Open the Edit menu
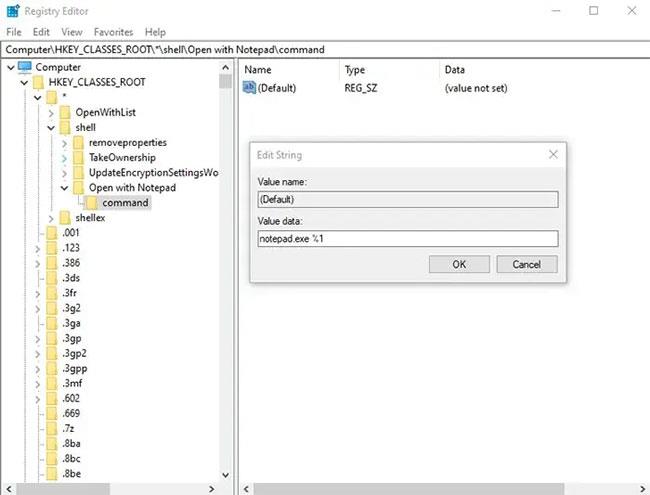 coord(41,32)
